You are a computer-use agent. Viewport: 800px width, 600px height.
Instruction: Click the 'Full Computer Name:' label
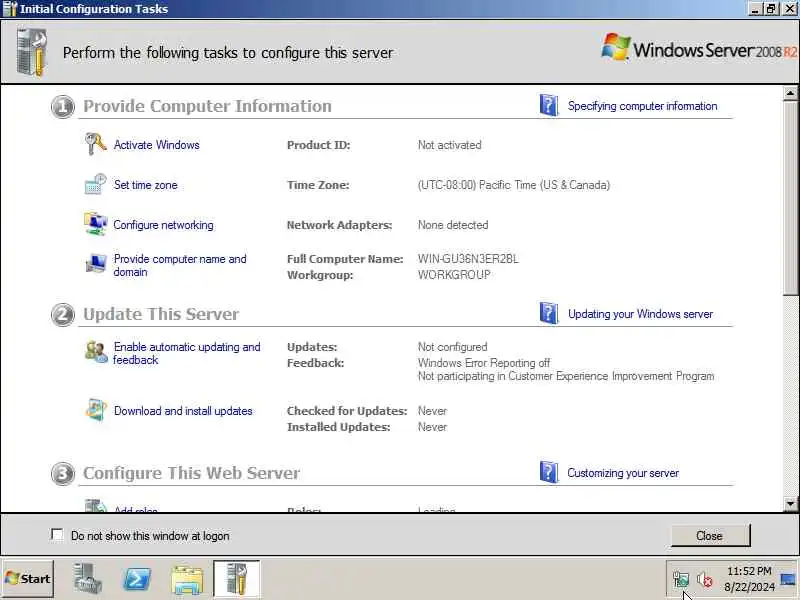coord(345,259)
